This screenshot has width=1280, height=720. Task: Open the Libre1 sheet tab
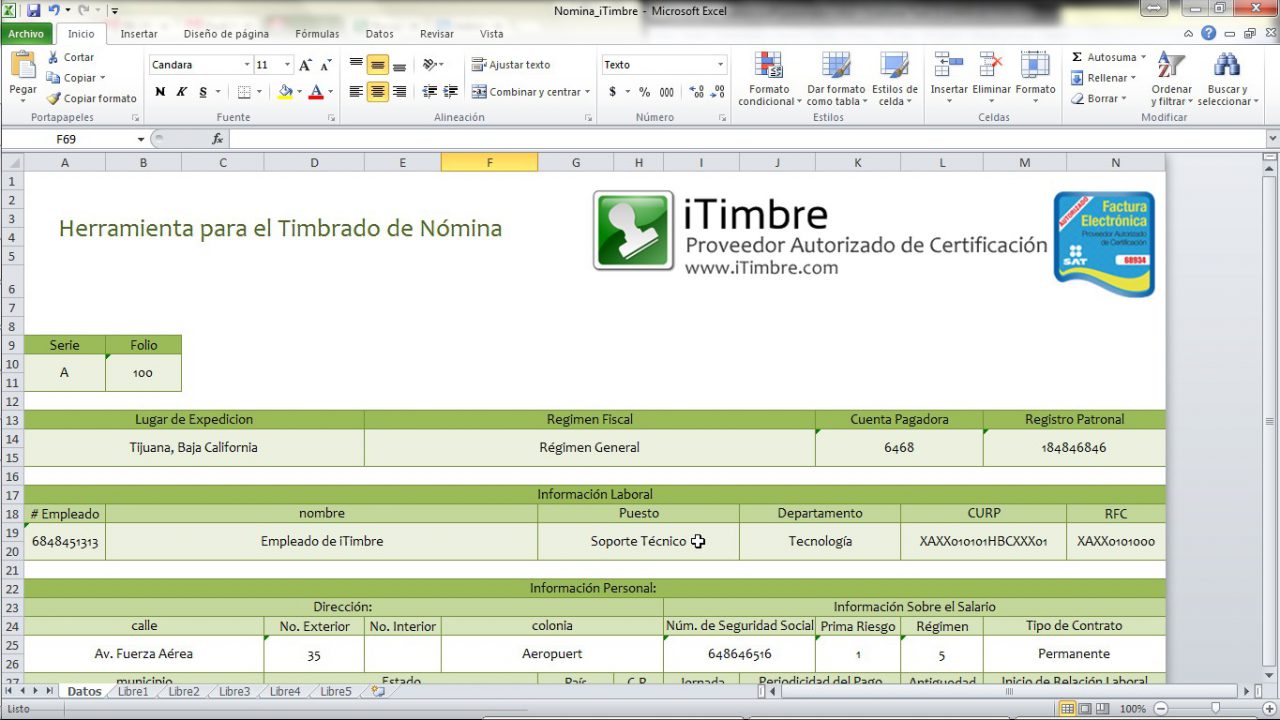coord(133,691)
